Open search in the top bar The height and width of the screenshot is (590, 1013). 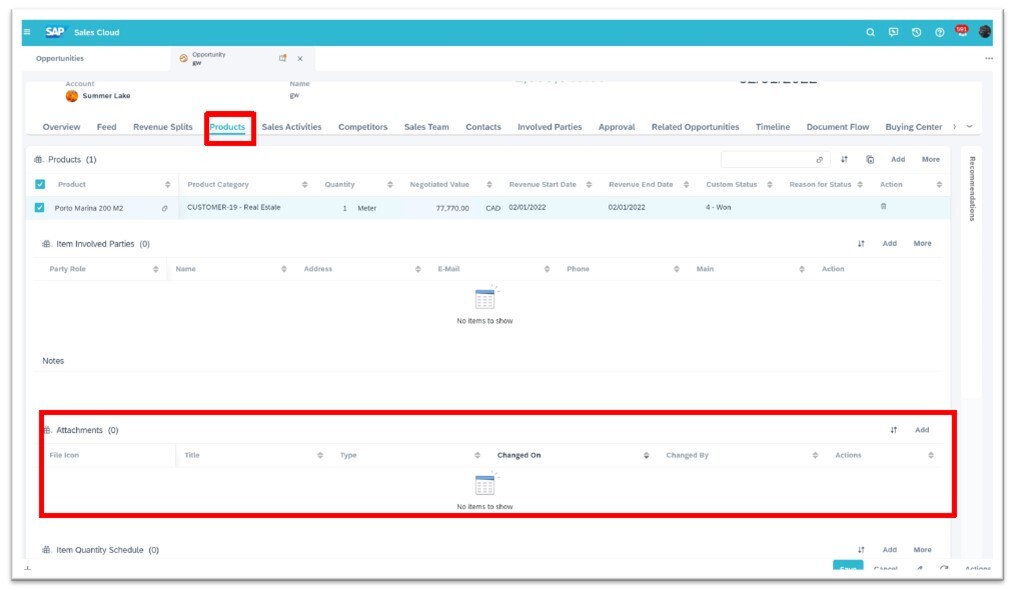(x=870, y=32)
